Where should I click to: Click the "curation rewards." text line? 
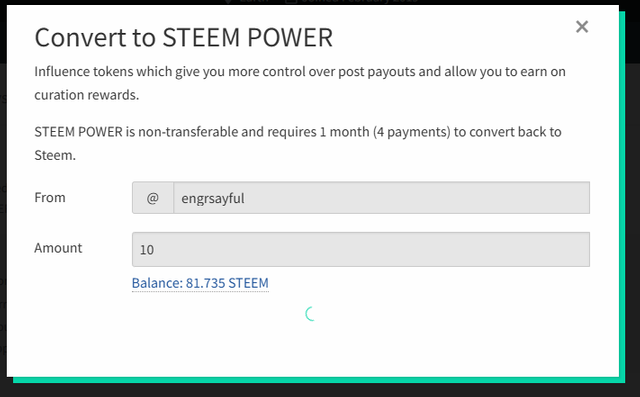[x=87, y=95]
